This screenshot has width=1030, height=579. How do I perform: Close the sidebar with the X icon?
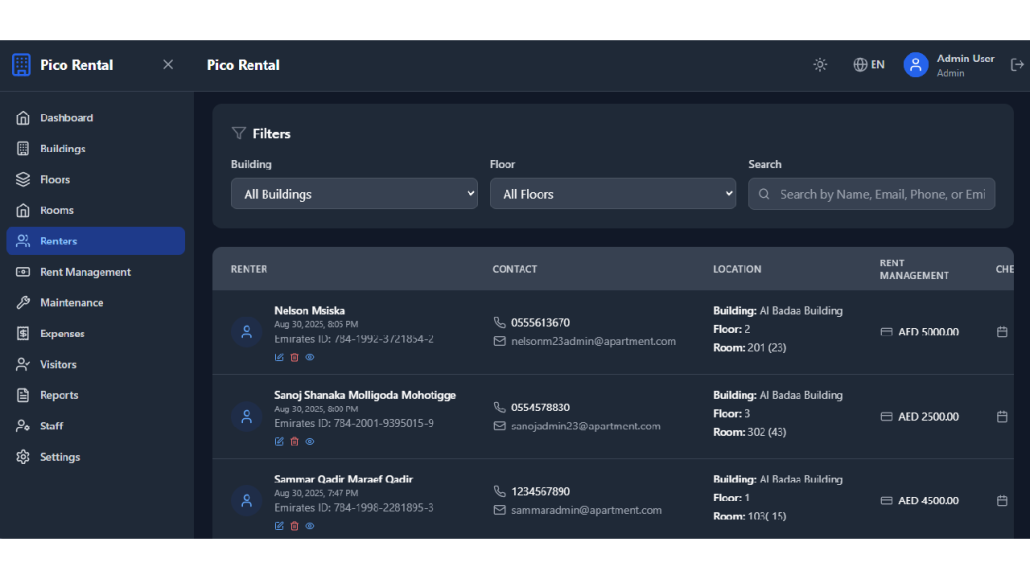point(168,65)
